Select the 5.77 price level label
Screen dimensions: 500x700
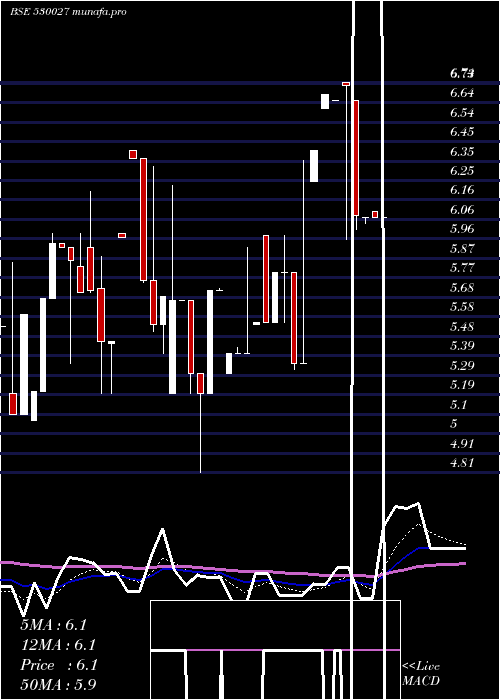point(462,268)
